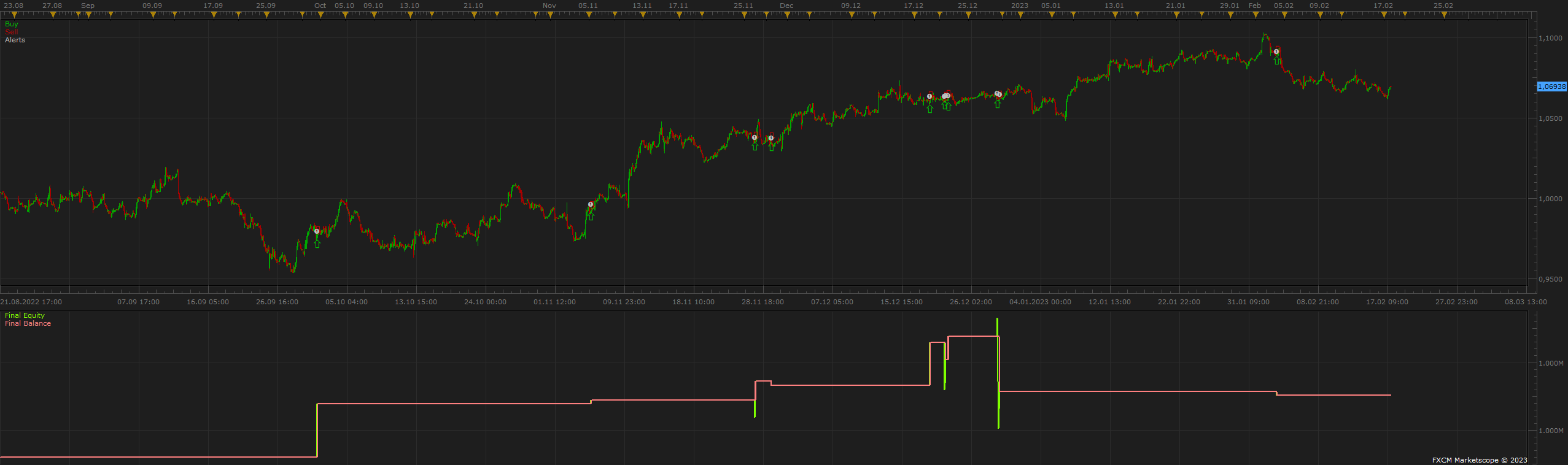Click the yellow marker under the 09.12 date
Screen dimensions: 1568x465
click(x=851, y=15)
